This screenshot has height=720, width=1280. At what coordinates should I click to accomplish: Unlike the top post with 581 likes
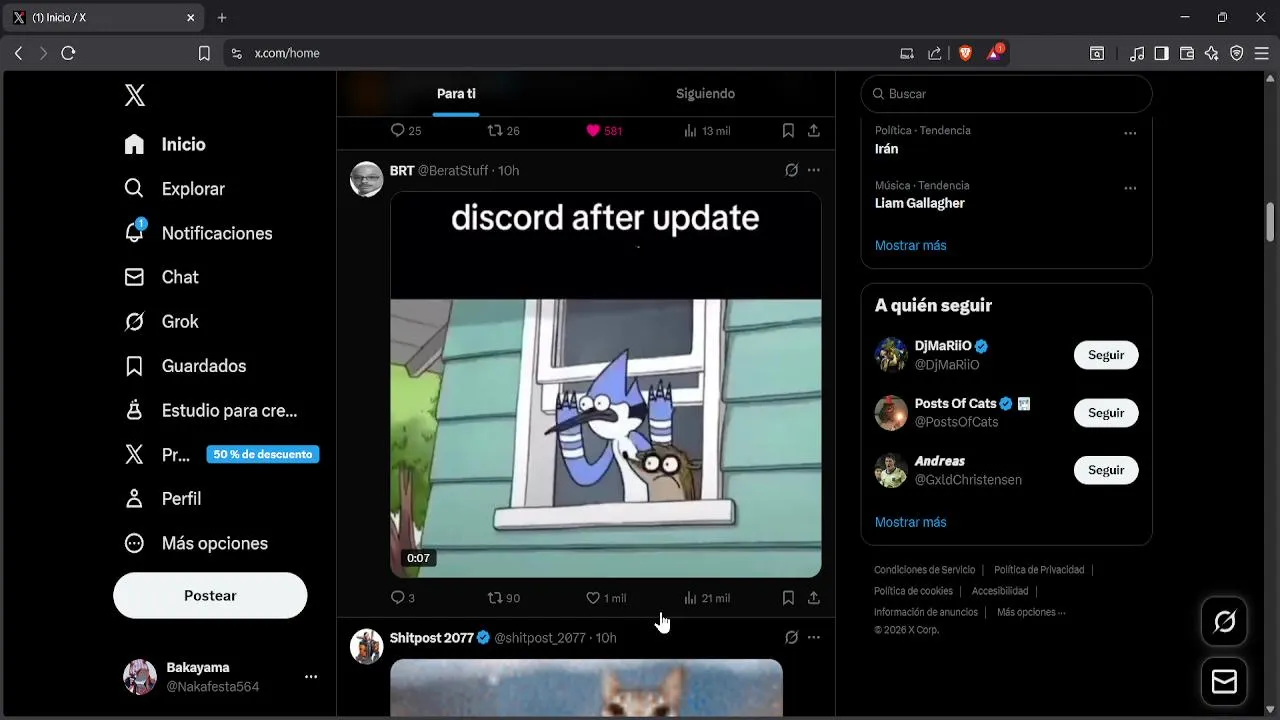604,131
